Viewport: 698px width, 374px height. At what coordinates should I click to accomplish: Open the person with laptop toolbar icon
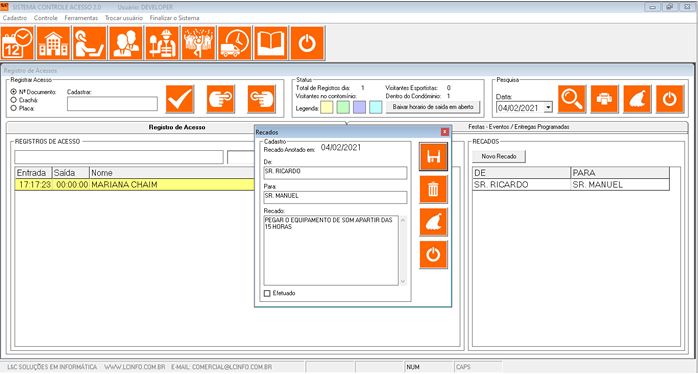89,43
